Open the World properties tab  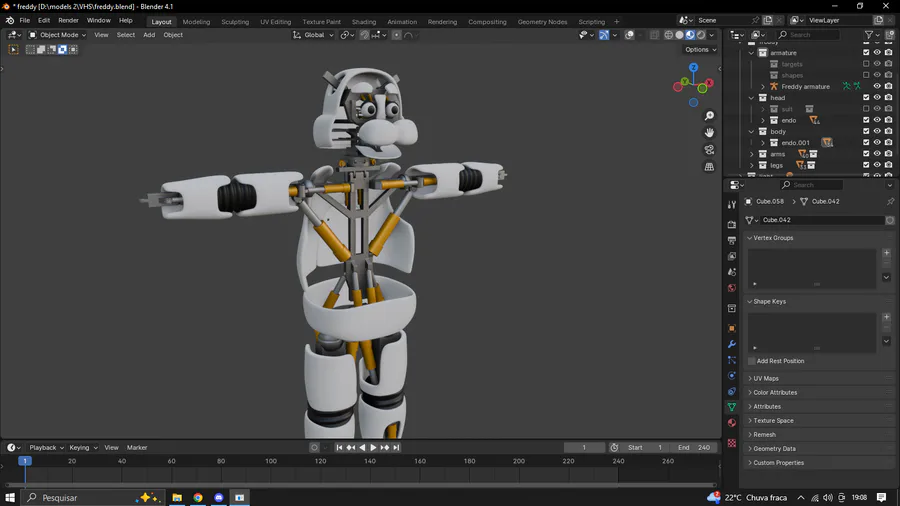pyautogui.click(x=732, y=288)
